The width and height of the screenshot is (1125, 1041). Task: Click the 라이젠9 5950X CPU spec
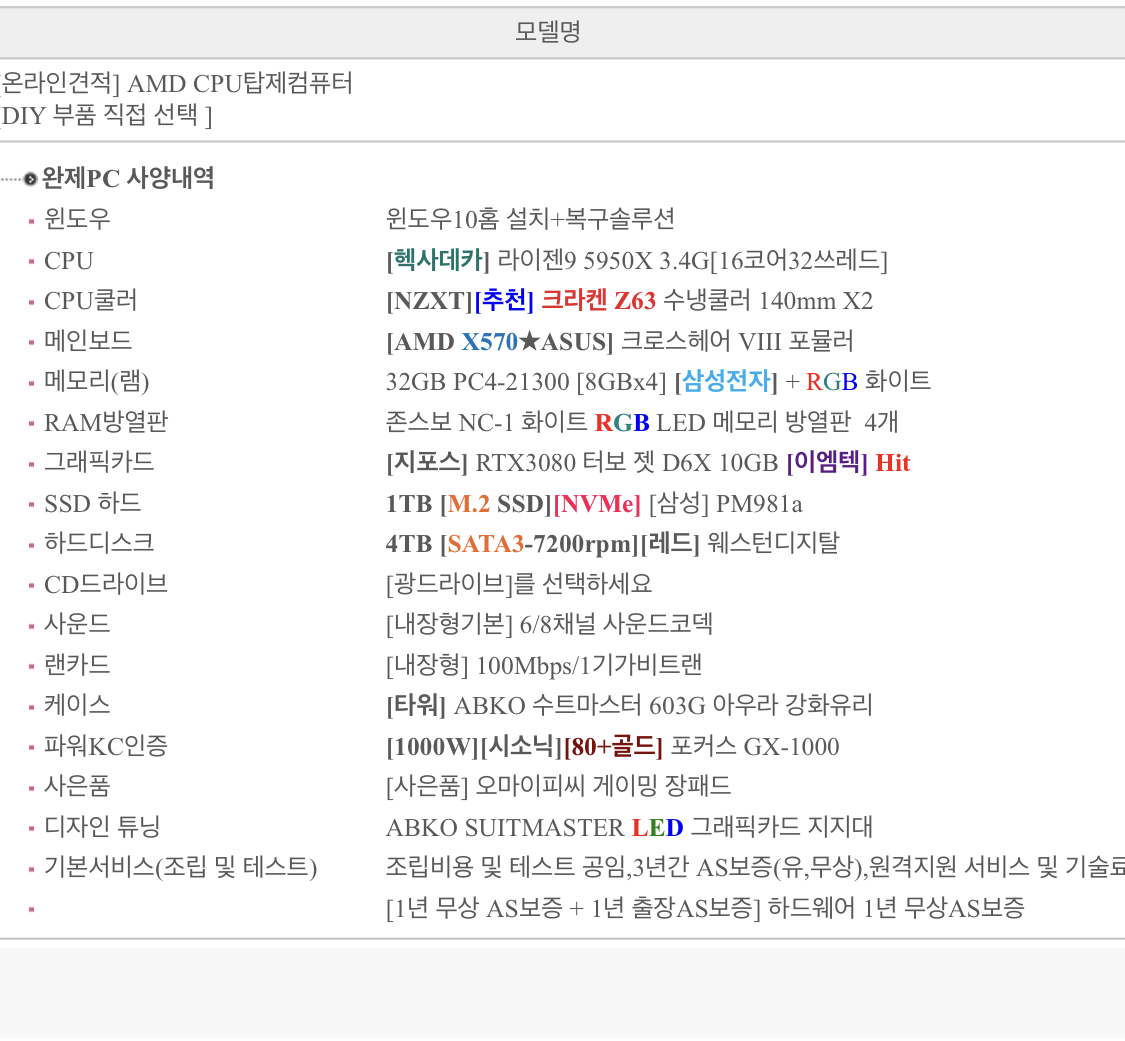coord(636,260)
